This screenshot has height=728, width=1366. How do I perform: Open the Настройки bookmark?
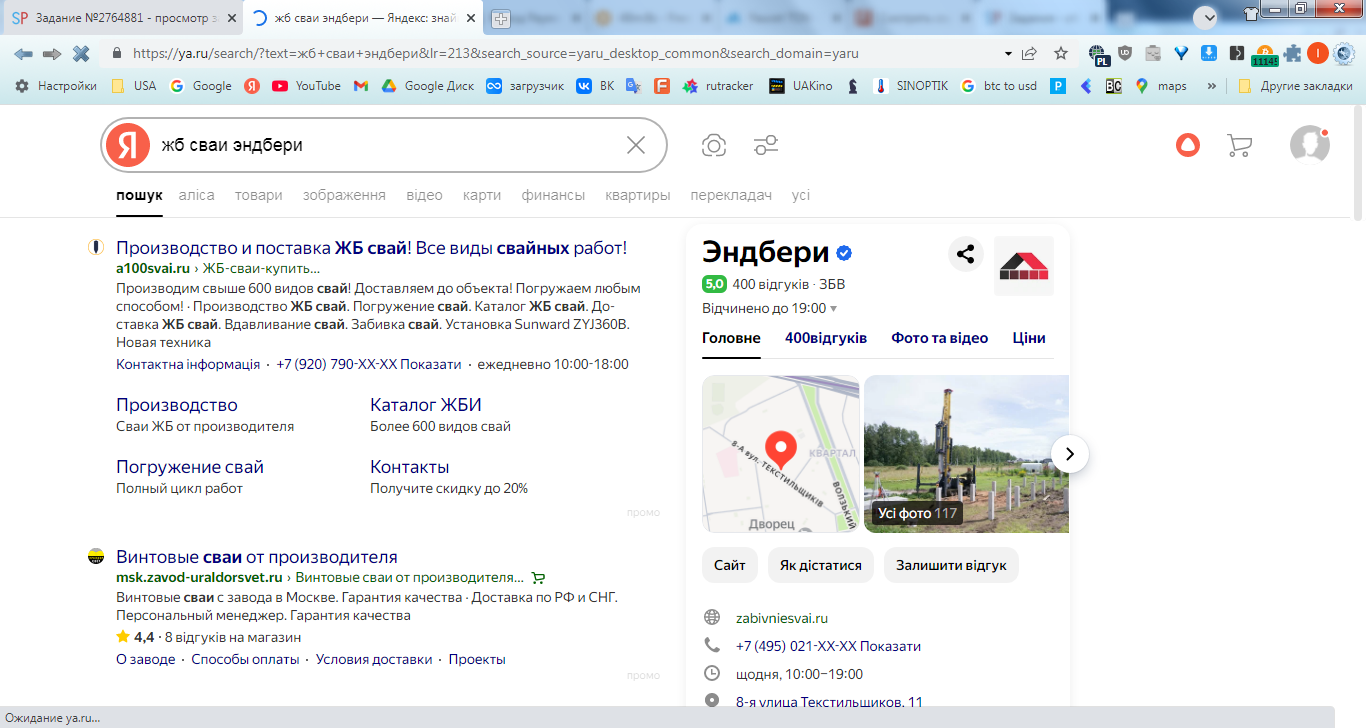tap(55, 86)
